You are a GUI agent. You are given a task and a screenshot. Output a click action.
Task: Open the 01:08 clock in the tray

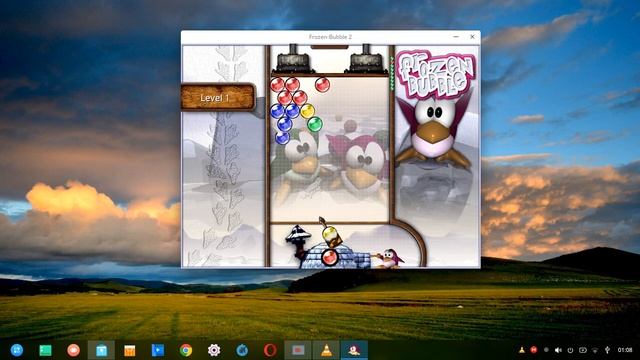[x=625, y=350]
